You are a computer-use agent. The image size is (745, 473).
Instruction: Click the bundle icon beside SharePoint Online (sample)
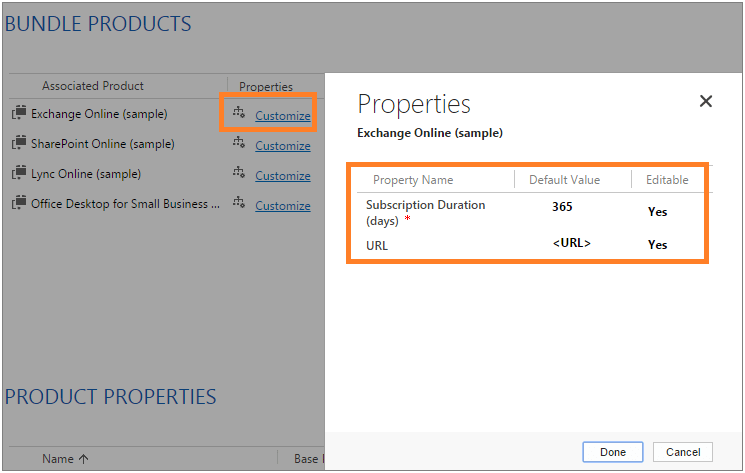(x=19, y=142)
